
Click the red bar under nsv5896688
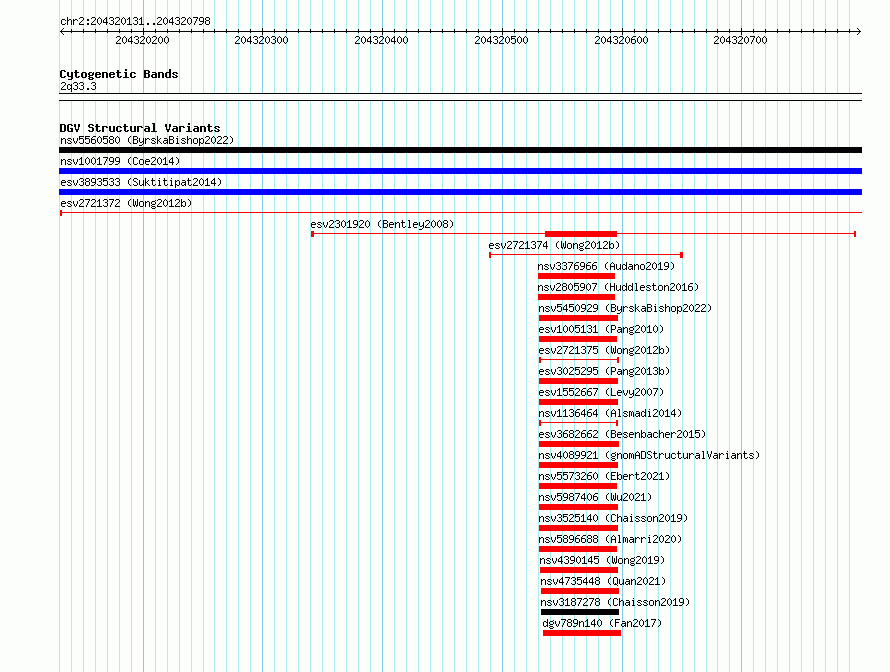(x=578, y=549)
